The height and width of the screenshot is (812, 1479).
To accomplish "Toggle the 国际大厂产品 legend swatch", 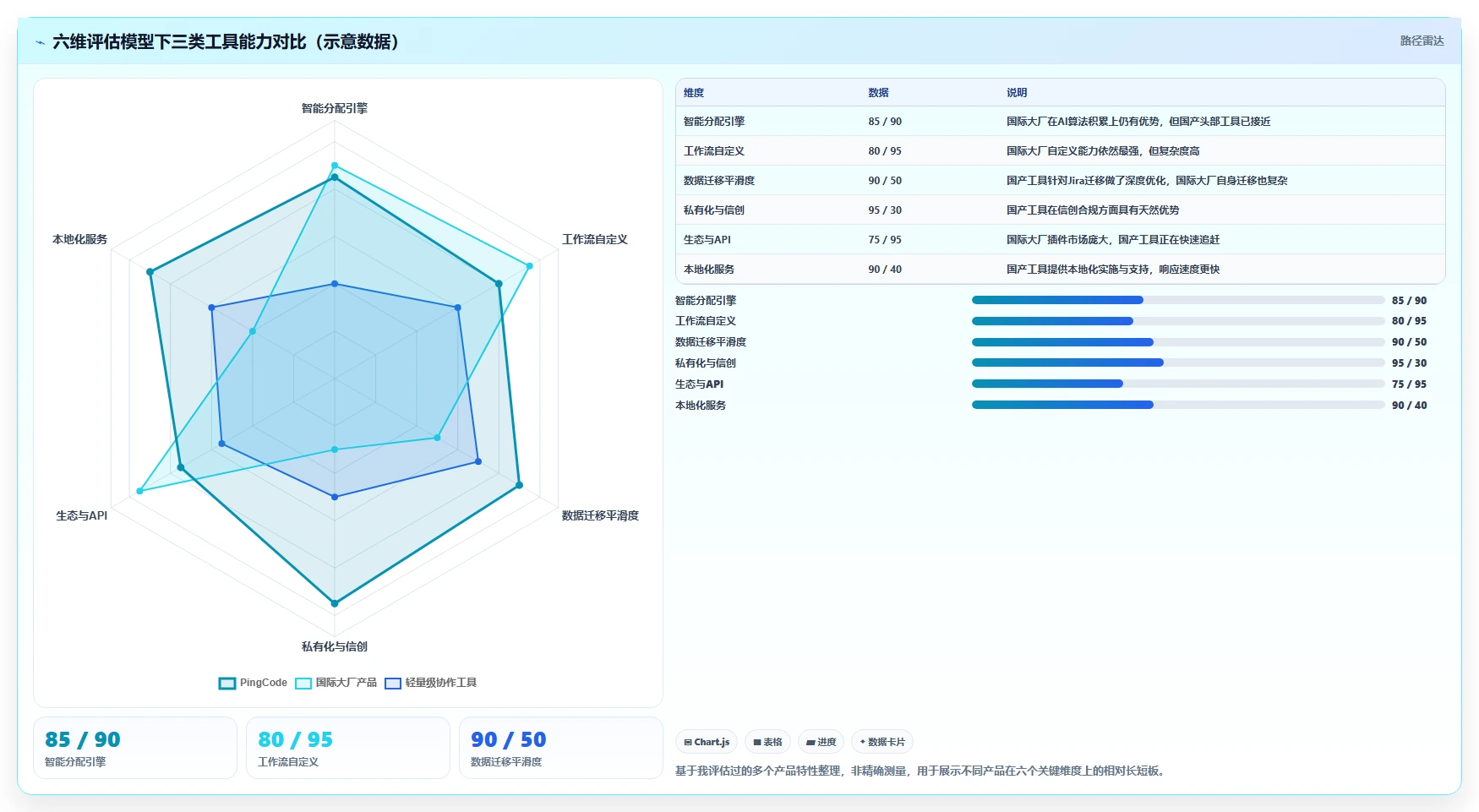I will click(x=303, y=684).
